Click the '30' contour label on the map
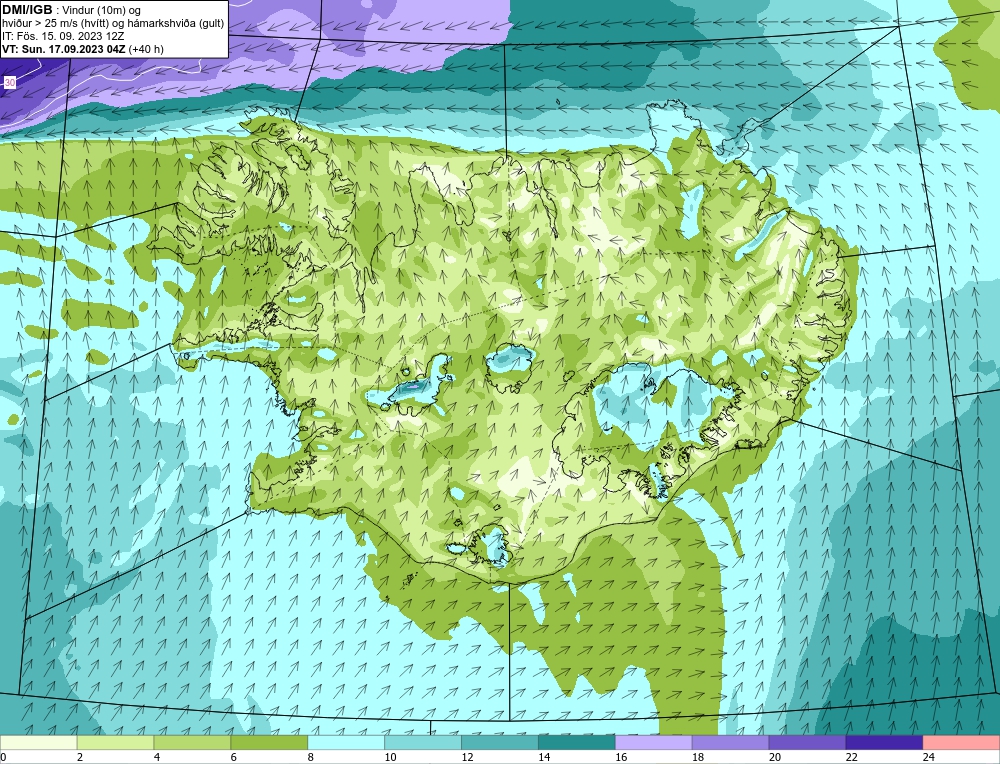The height and width of the screenshot is (764, 1000). click(10, 83)
